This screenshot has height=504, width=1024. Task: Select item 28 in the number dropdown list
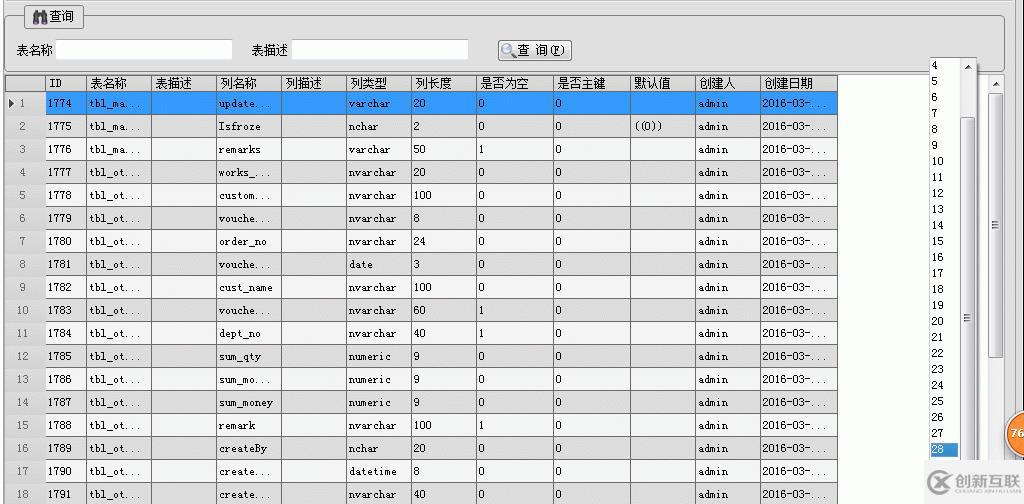click(x=944, y=449)
